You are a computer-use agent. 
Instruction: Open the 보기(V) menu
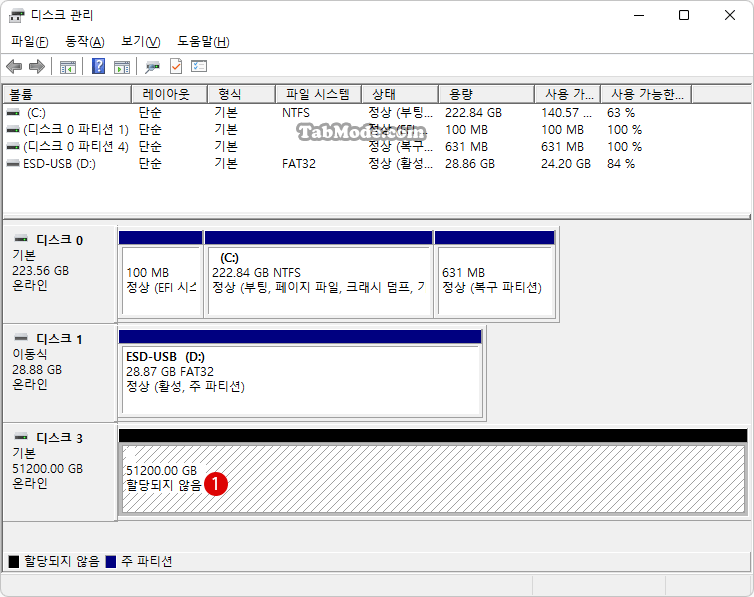(140, 42)
